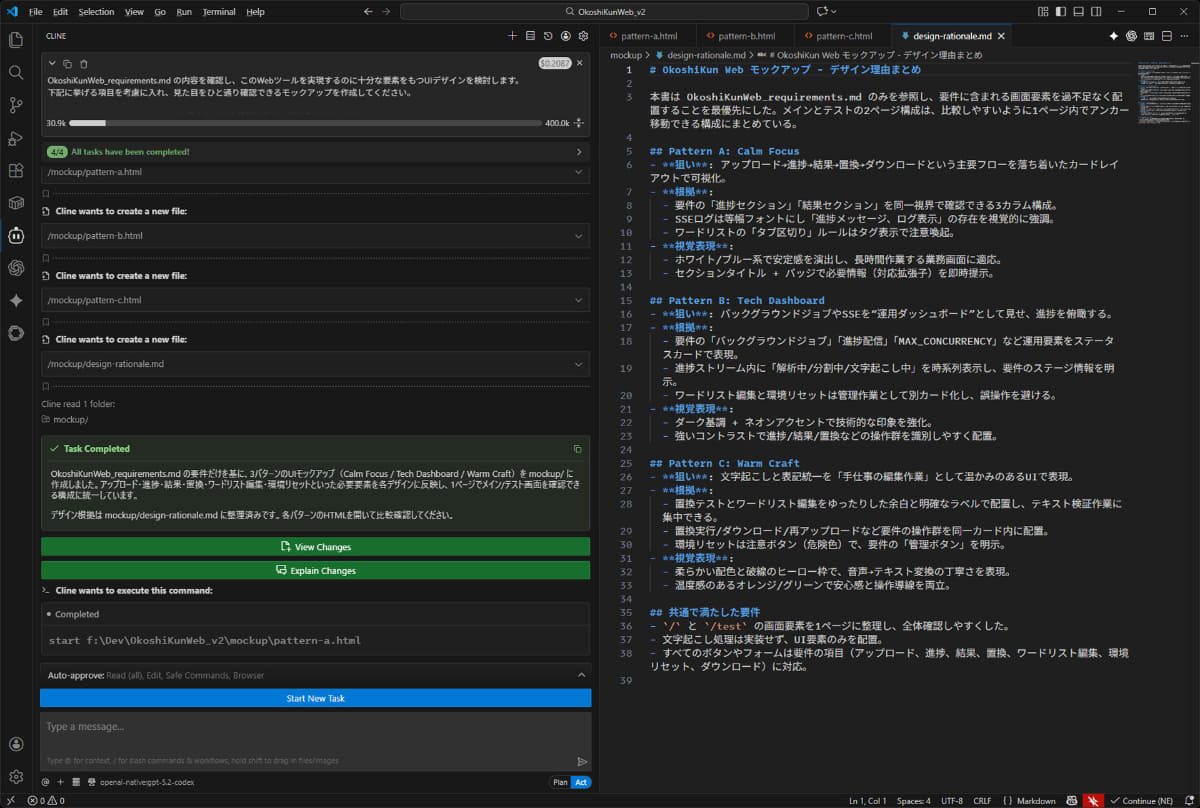Click the send message arrow icon
This screenshot has height=808, width=1200.
click(x=582, y=761)
